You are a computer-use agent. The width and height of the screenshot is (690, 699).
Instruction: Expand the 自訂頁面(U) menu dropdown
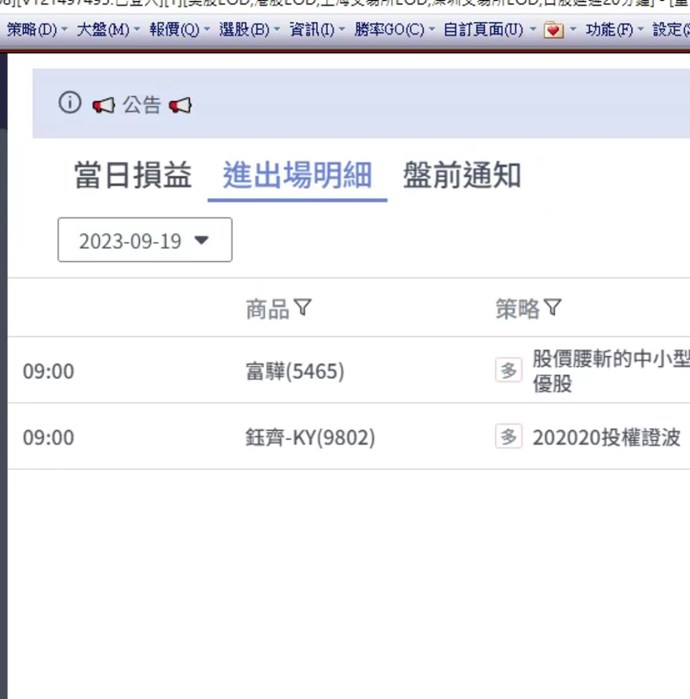533,30
